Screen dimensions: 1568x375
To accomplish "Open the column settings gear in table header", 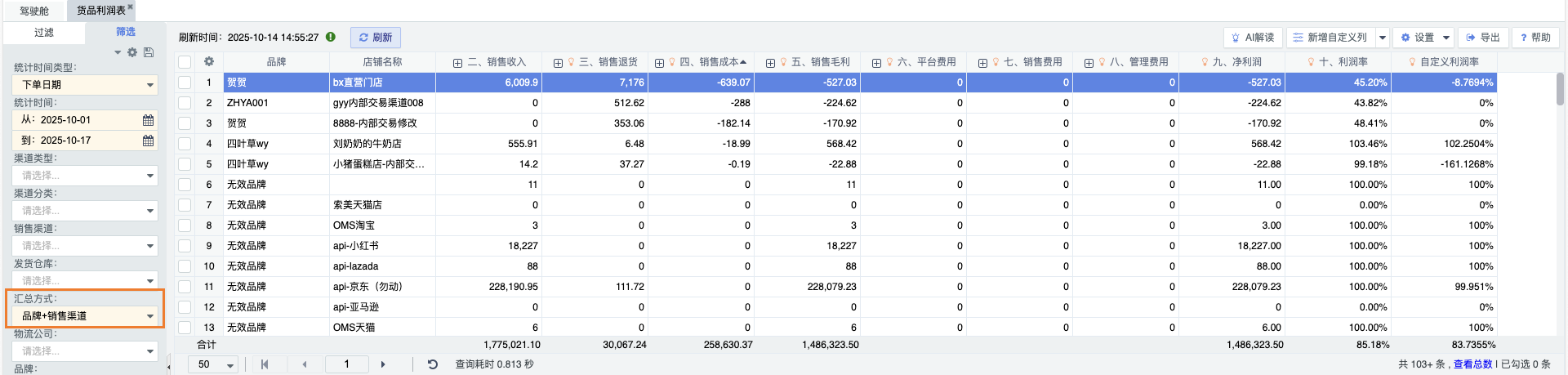I will pyautogui.click(x=209, y=62).
